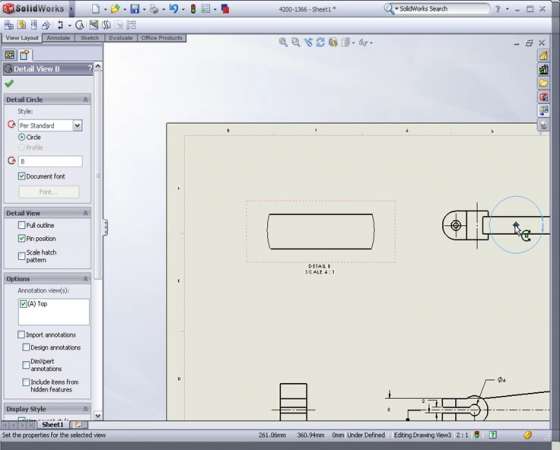Click the Standard 3 View toolbar icon

pos(9,25)
